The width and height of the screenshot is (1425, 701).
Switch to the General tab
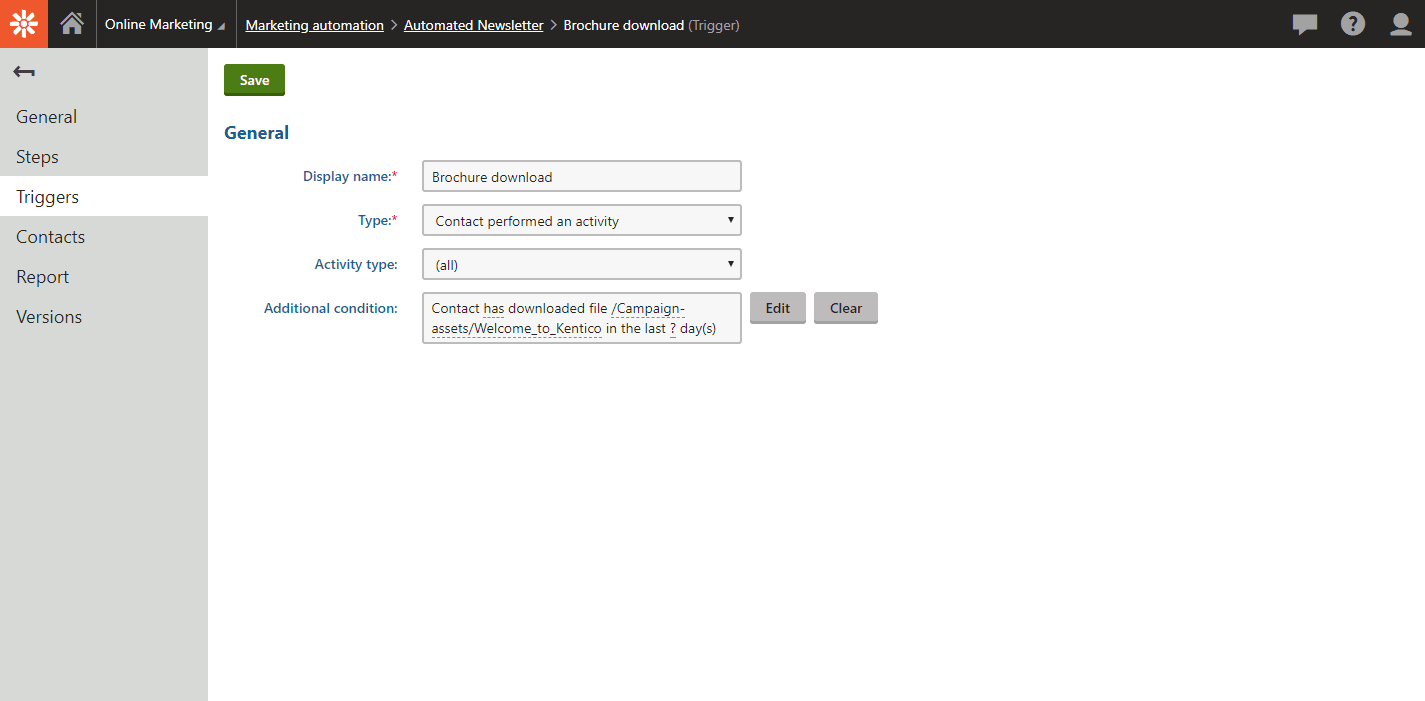(x=104, y=117)
